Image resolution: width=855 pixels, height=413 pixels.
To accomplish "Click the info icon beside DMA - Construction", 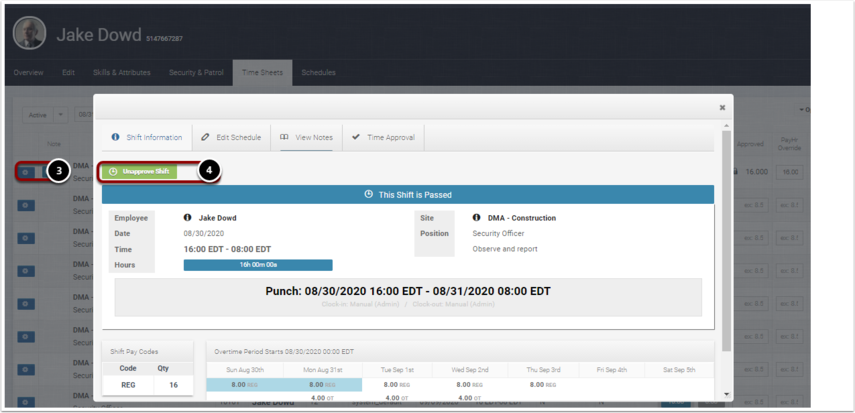I will pos(477,217).
